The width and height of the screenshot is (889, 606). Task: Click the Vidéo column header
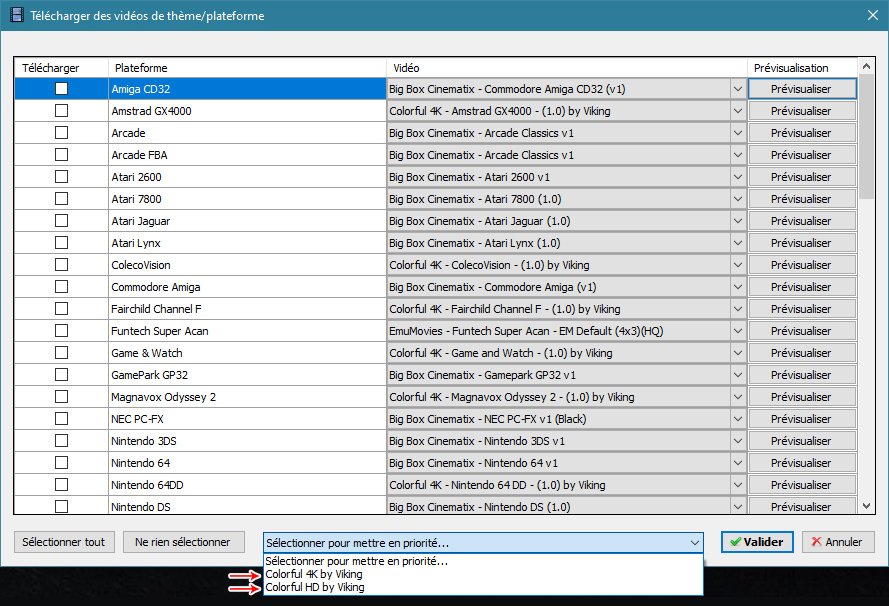pyautogui.click(x=566, y=67)
